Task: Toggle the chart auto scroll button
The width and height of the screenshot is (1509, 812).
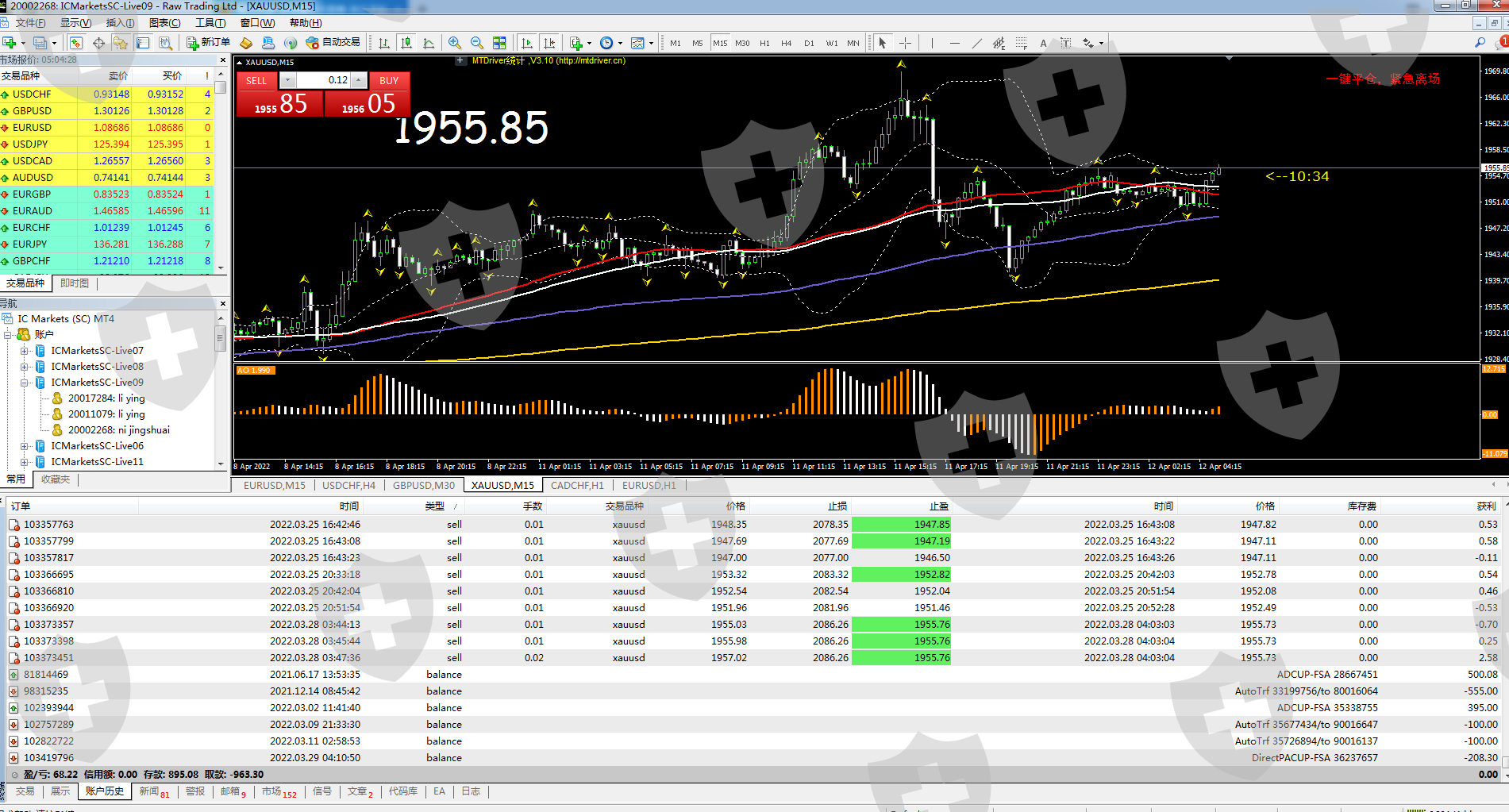Action: pos(526,43)
